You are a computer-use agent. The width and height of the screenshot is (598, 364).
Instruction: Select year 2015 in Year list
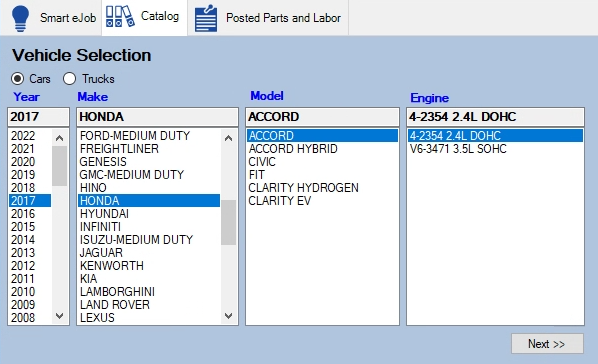pyautogui.click(x=30, y=227)
